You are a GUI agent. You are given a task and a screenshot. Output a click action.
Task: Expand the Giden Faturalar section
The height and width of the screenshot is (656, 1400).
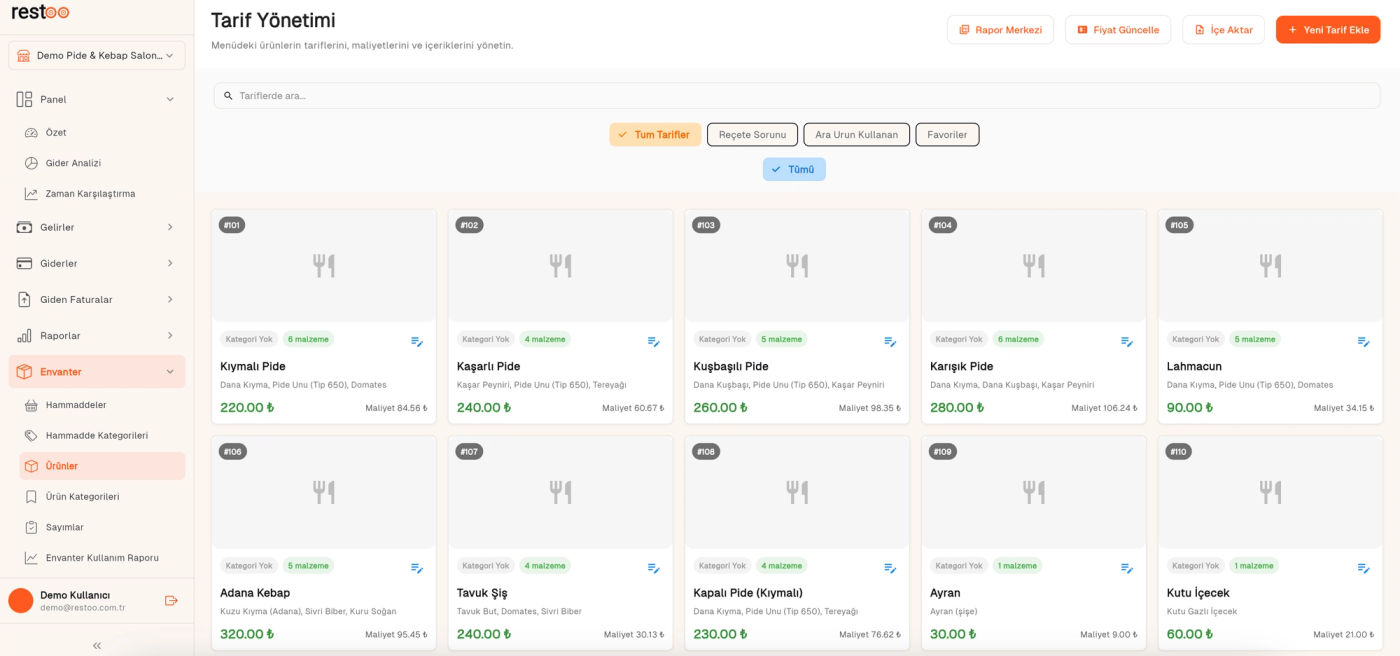97,299
